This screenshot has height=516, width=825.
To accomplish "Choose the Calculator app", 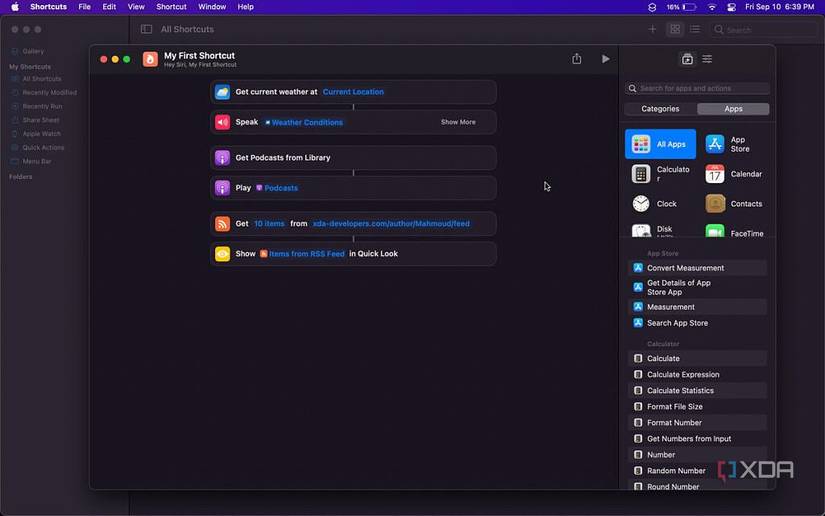I will [660, 174].
